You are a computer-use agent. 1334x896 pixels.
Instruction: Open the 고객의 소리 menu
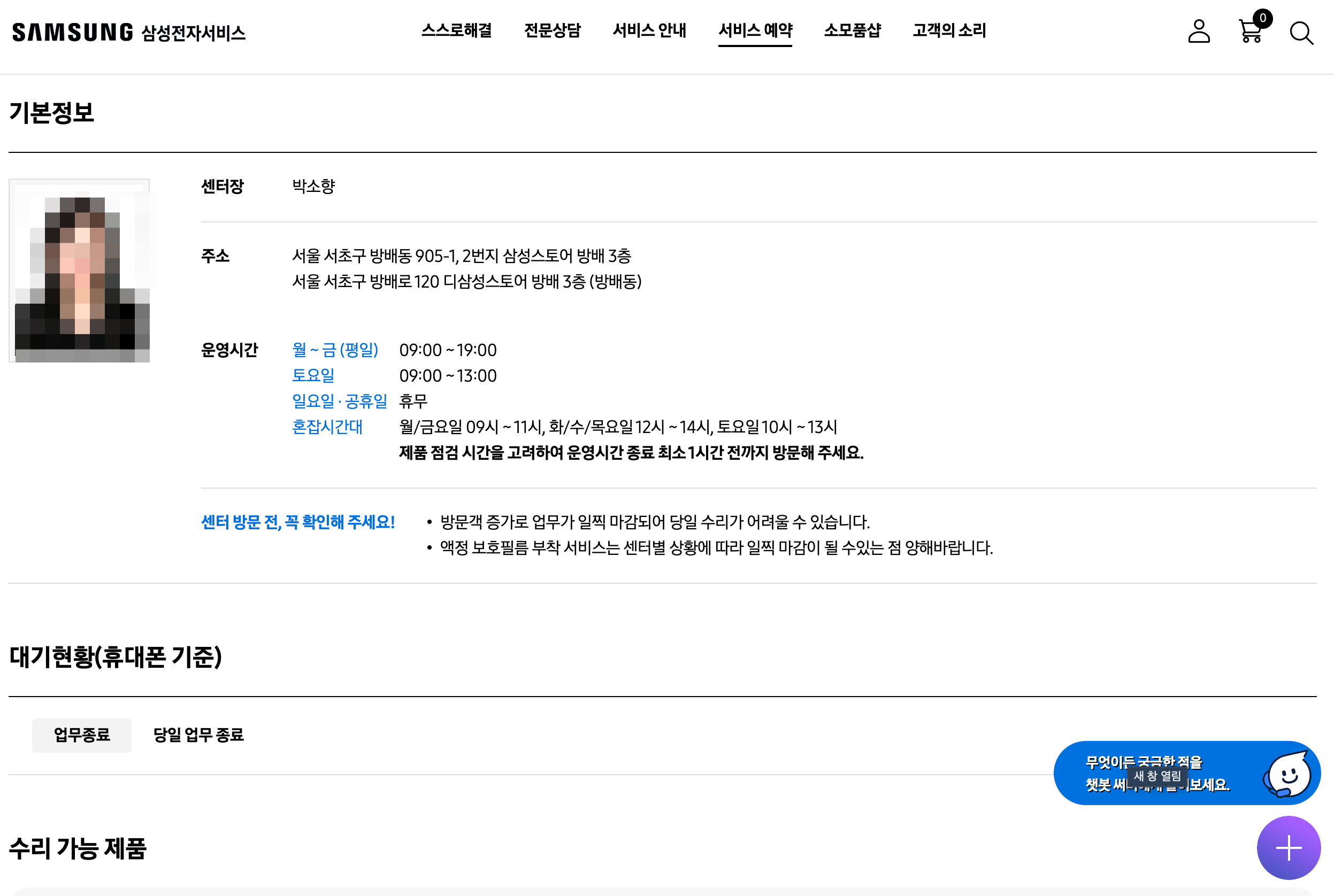point(949,30)
